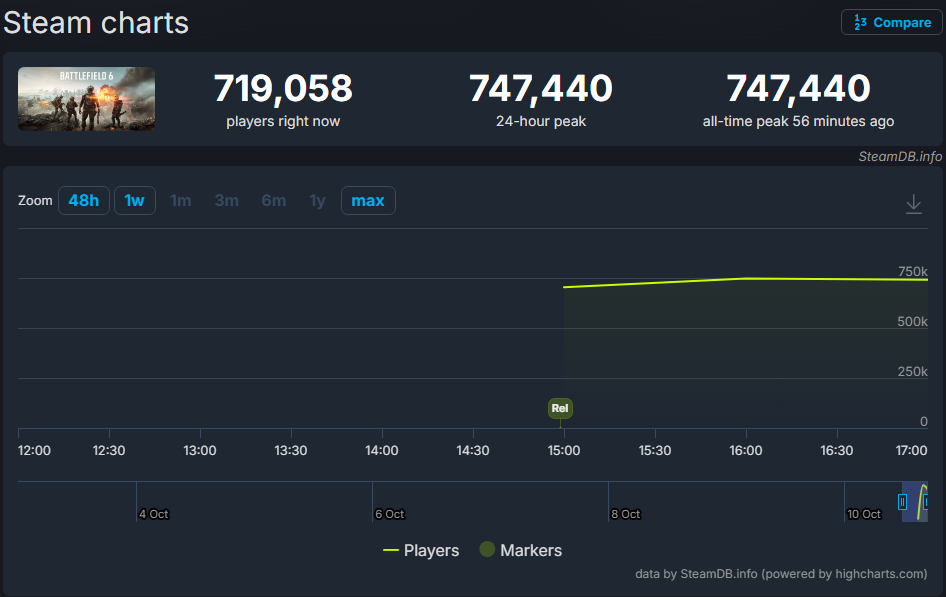Click the Steam charts heading

tap(96, 23)
